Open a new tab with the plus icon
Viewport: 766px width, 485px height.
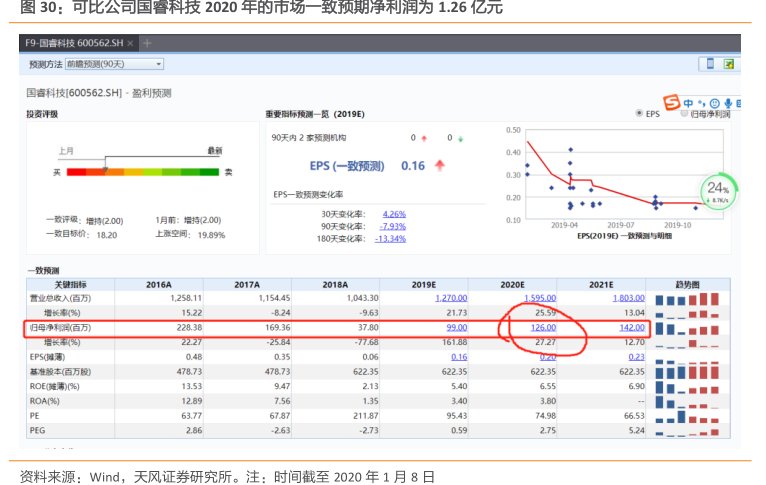pos(147,43)
